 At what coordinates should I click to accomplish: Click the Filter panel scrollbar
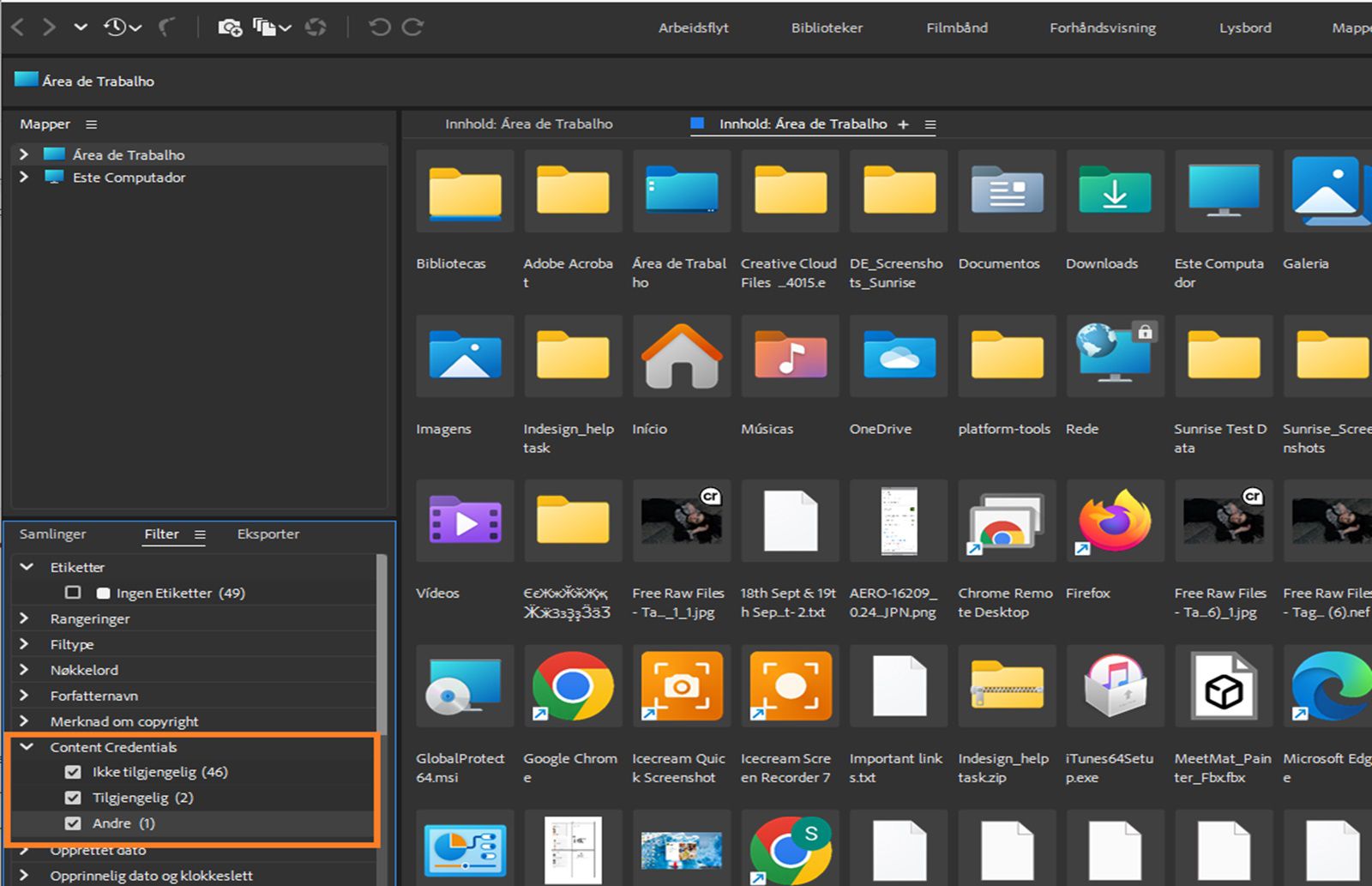(382, 643)
